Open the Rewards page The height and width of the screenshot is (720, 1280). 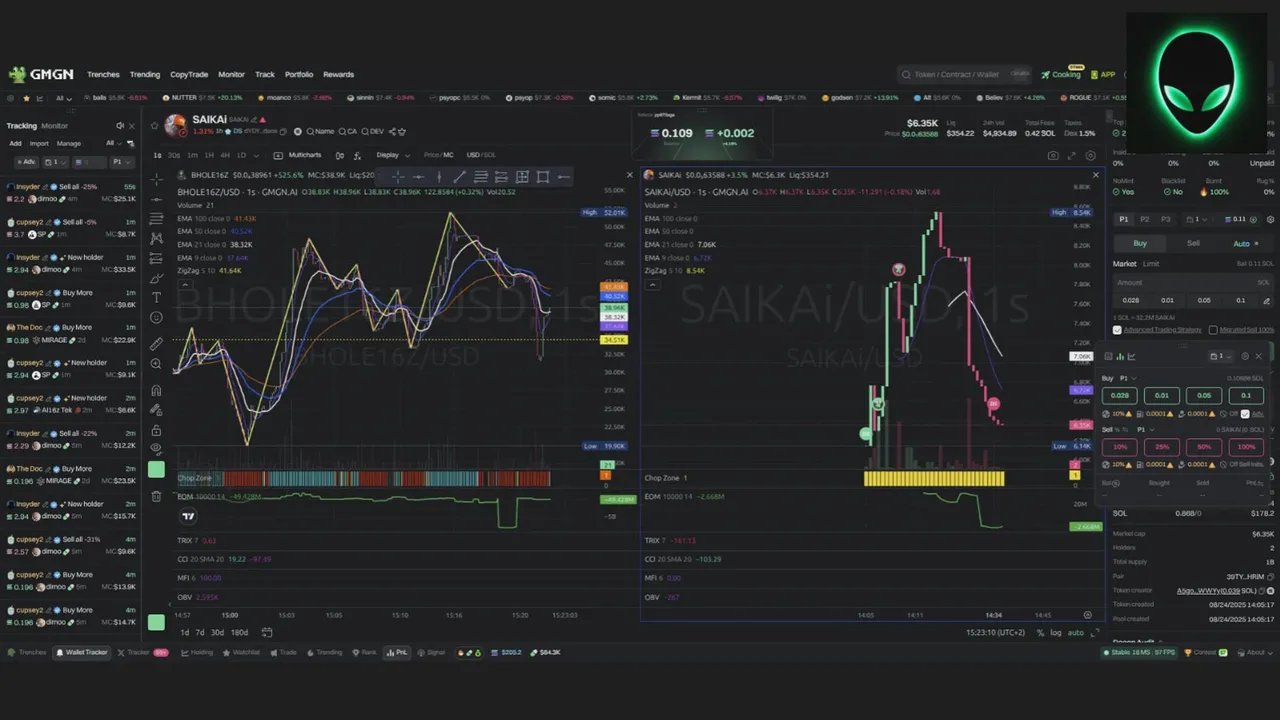[x=338, y=74]
